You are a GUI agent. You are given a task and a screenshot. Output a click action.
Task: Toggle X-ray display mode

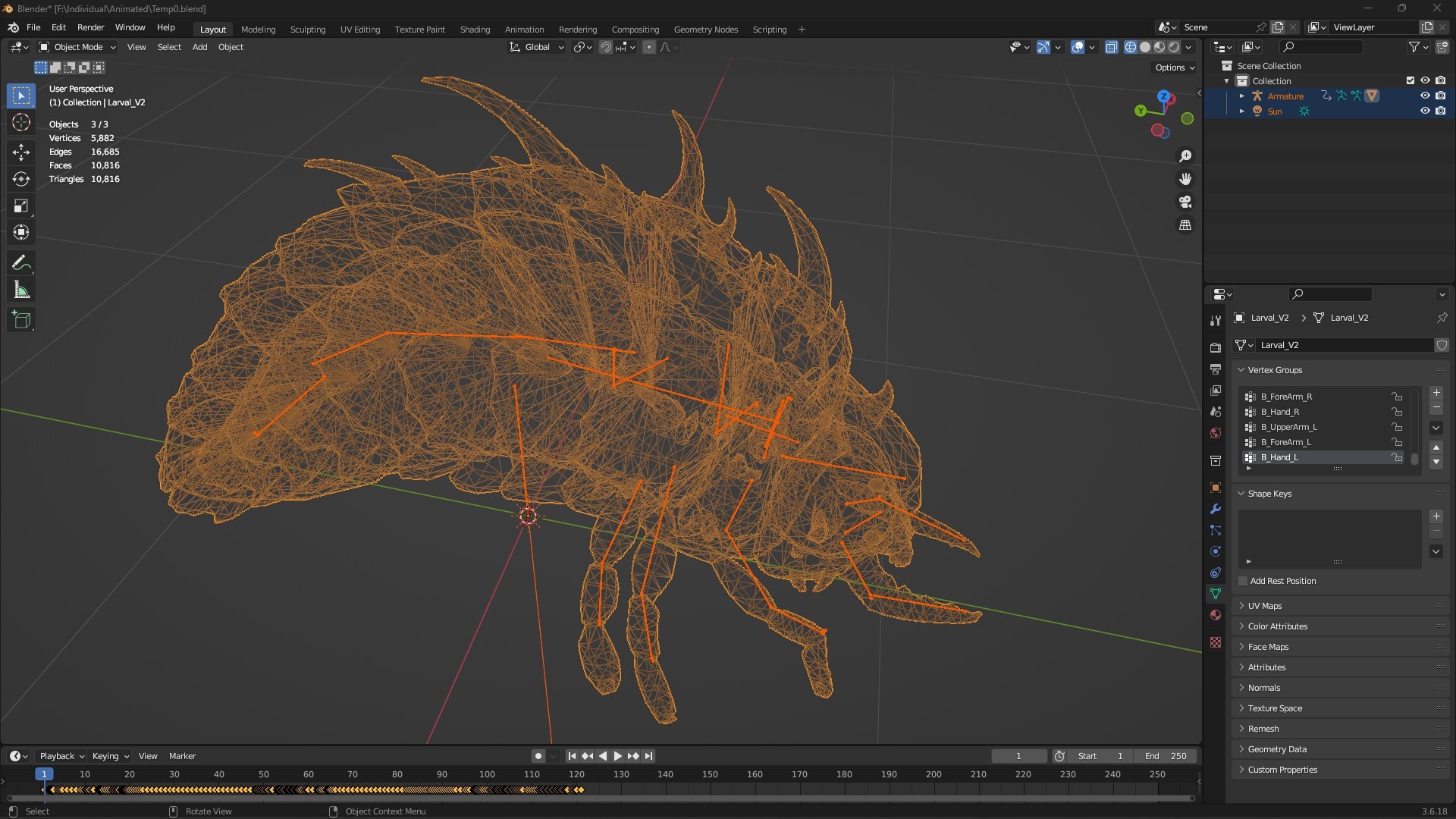1111,47
